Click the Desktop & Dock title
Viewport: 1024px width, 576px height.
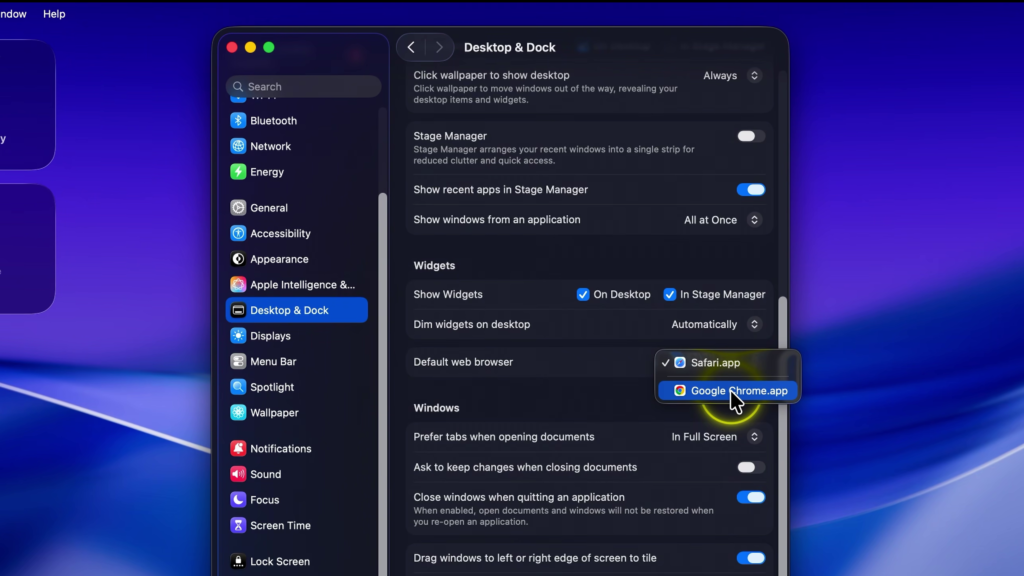(x=509, y=48)
